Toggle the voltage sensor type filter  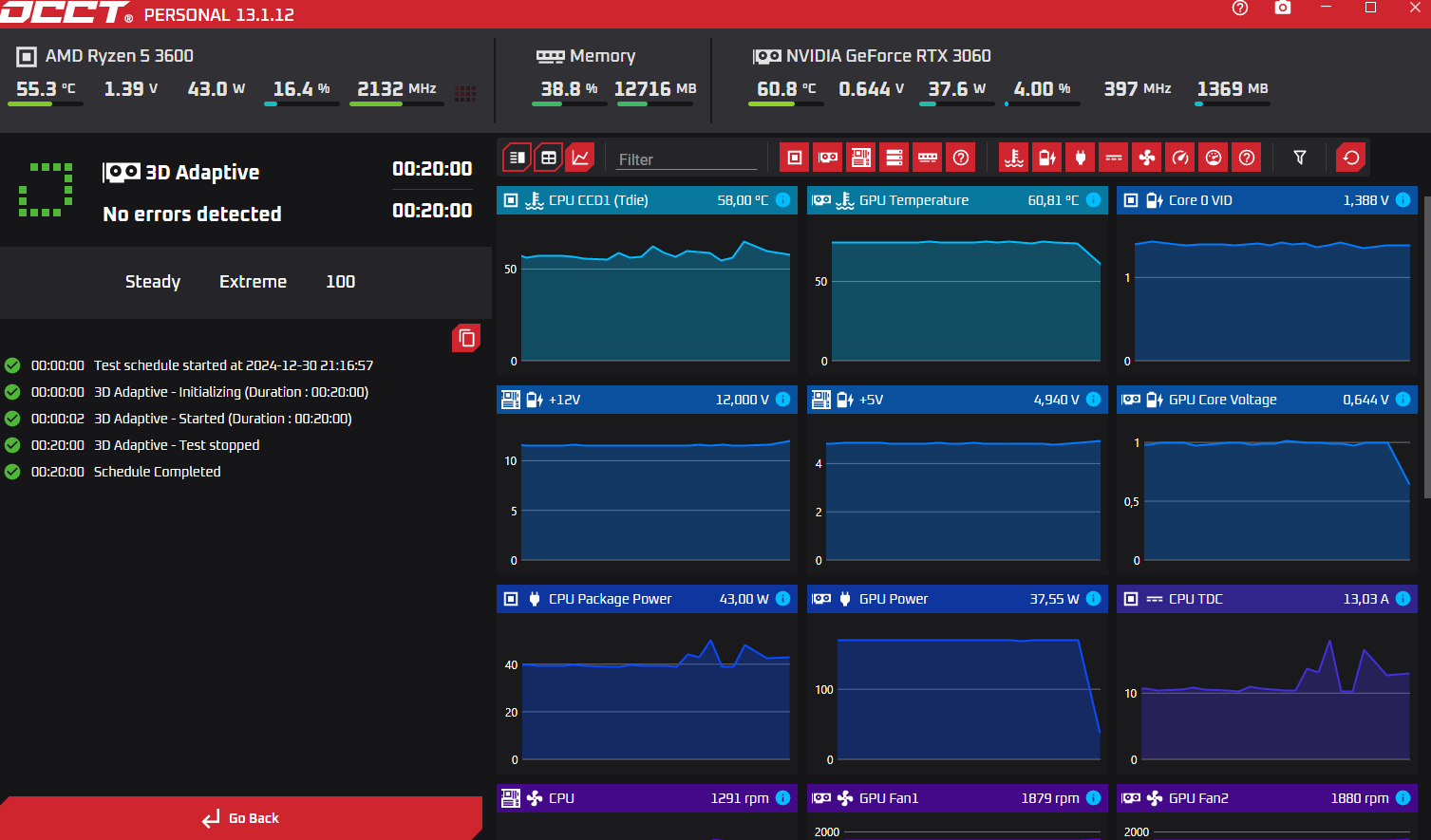[x=1047, y=158]
